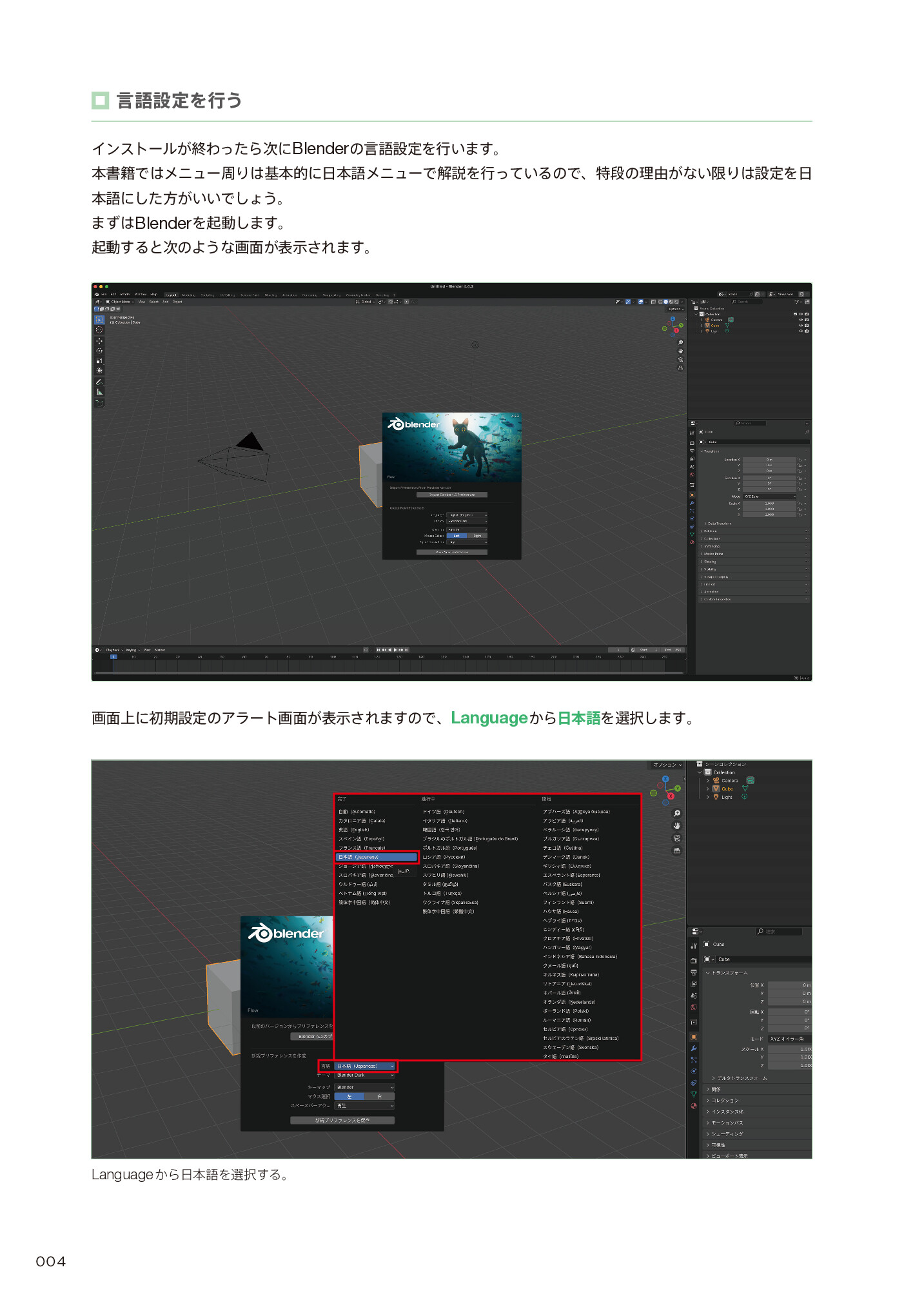Image resolution: width=924 pixels, height=1305 pixels.
Task: Switch to the Layout workspace tab
Action: [x=171, y=295]
